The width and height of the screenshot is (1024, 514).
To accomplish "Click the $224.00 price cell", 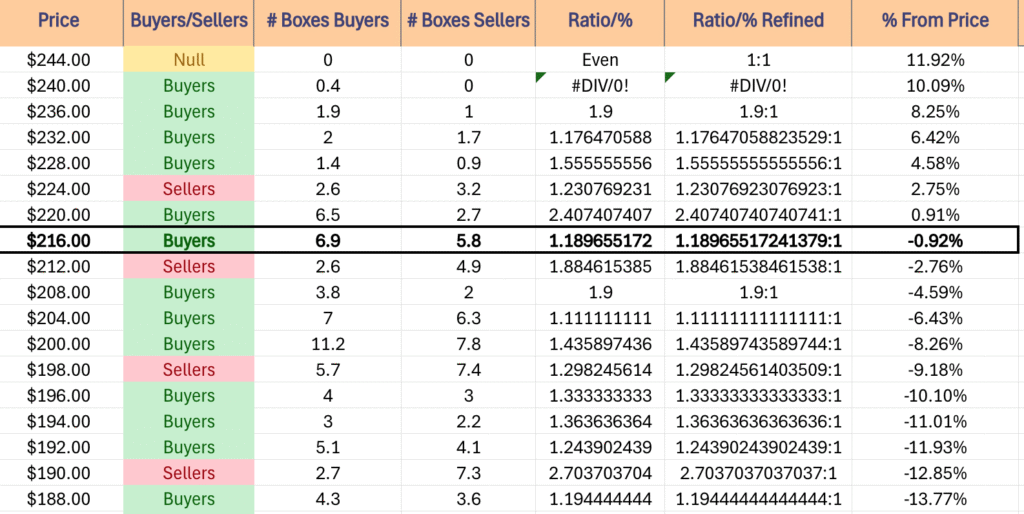I will [61, 189].
